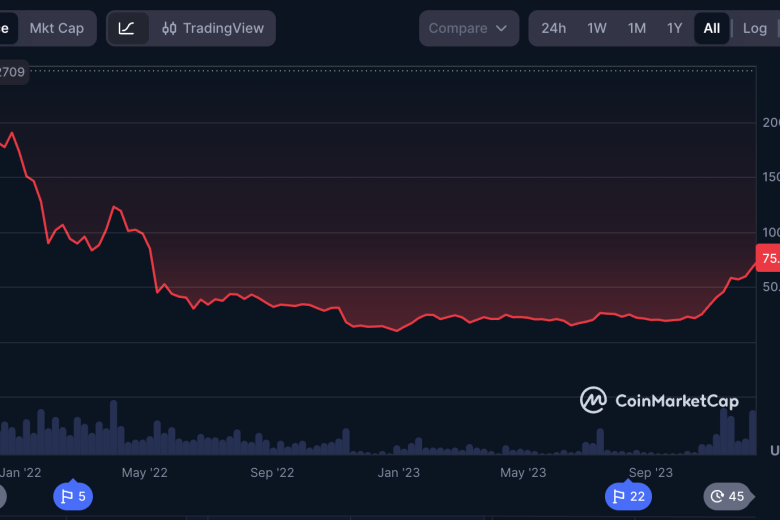The width and height of the screenshot is (780, 520).
Task: Click the chart line's early 2022 peak
Action: pos(12,132)
